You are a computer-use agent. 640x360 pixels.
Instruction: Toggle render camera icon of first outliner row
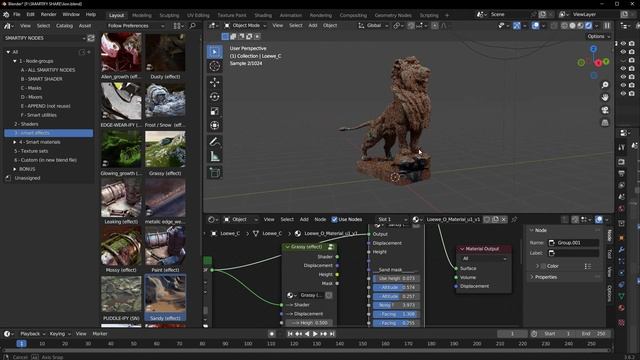pyautogui.click(x=632, y=43)
